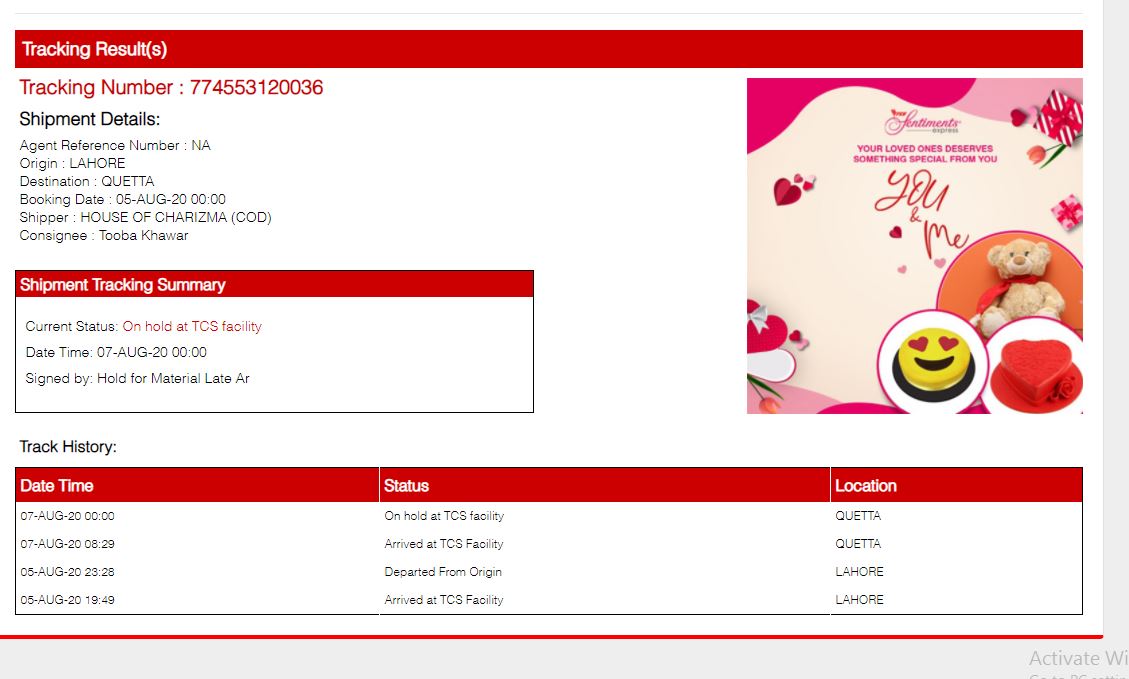Click history row date 05-AUG-20 19:49
Screen dimensions: 1129x679
click(x=68, y=600)
